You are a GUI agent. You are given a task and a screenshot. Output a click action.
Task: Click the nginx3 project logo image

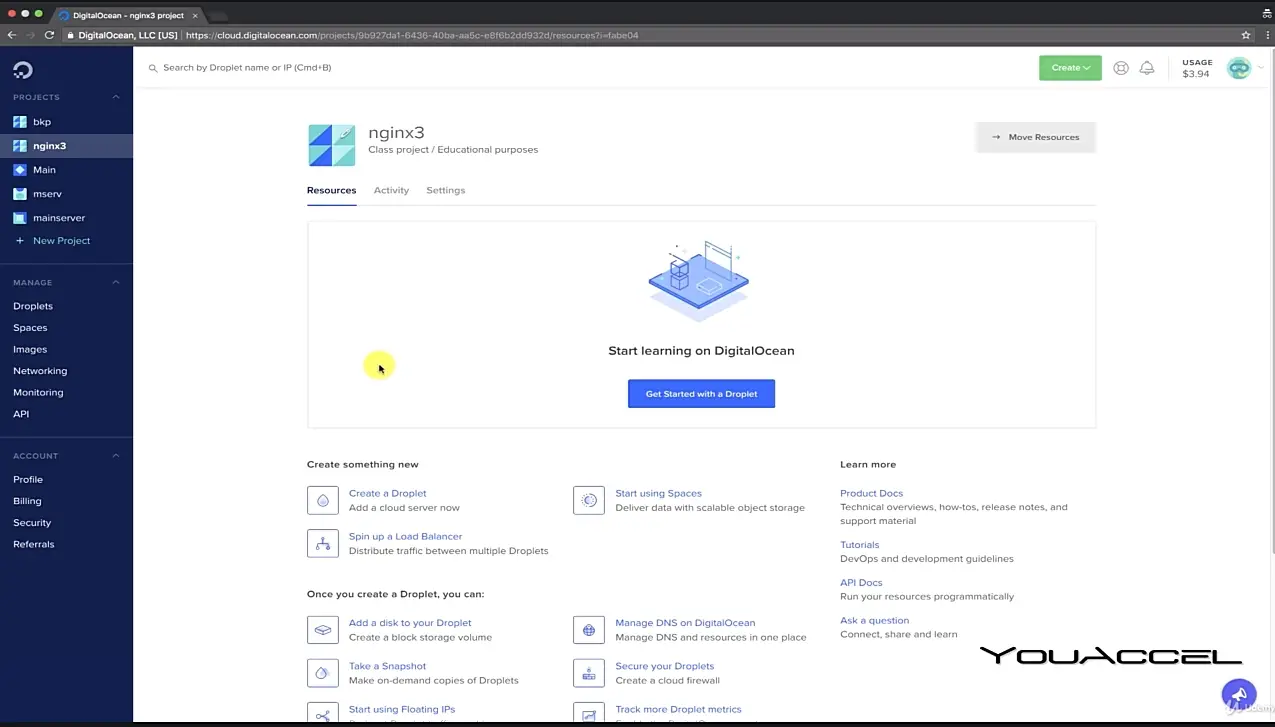[x=332, y=145]
